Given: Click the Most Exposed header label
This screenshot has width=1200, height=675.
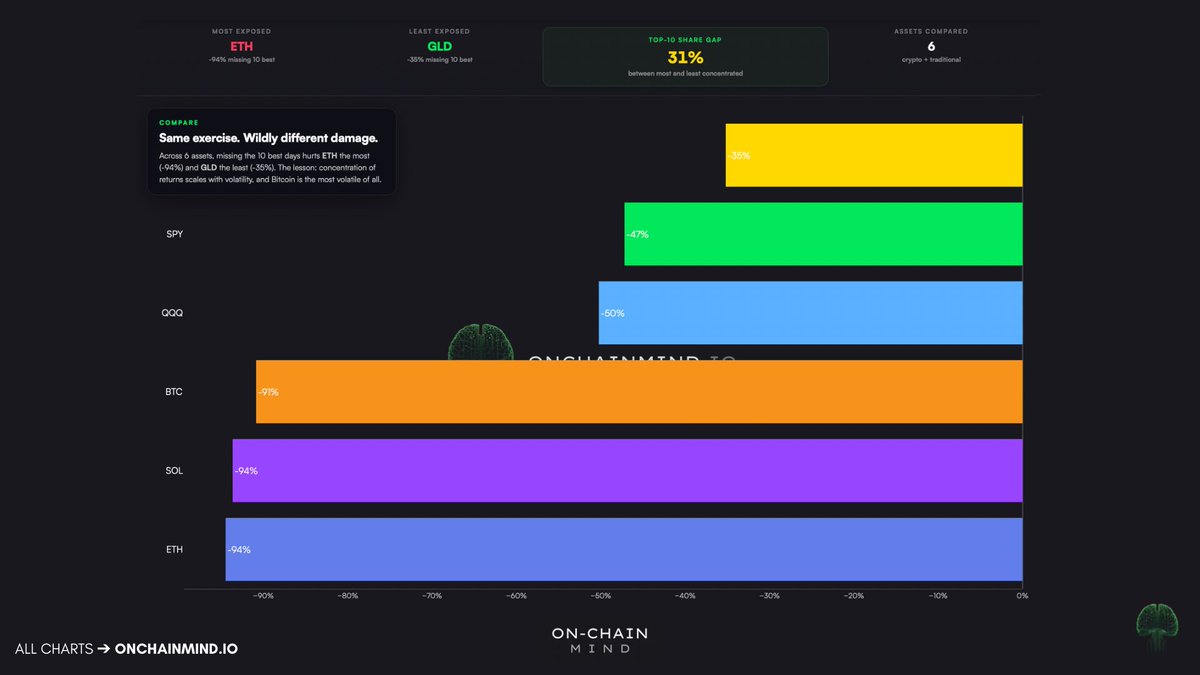Looking at the screenshot, I should tap(241, 31).
